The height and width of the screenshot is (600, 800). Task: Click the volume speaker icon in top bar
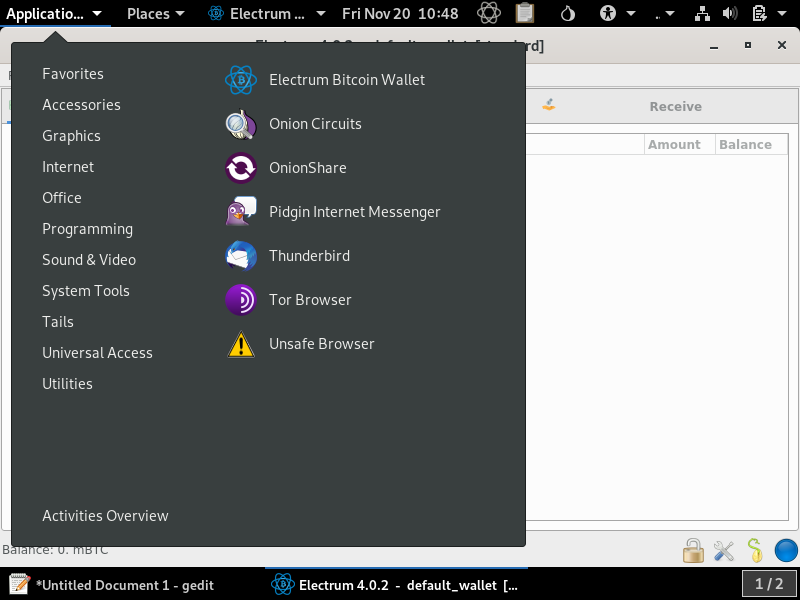click(730, 13)
